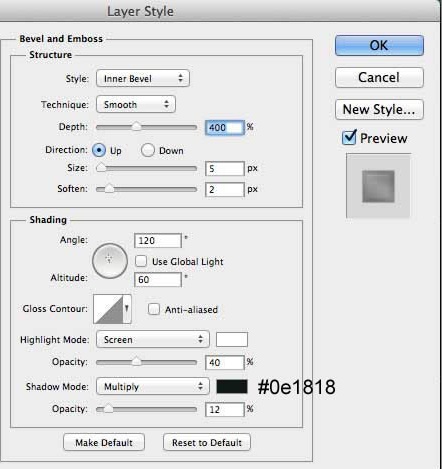Image resolution: width=442 pixels, height=469 pixels.
Task: Open the Highlight Mode dropdown showing Screen
Action: (153, 339)
